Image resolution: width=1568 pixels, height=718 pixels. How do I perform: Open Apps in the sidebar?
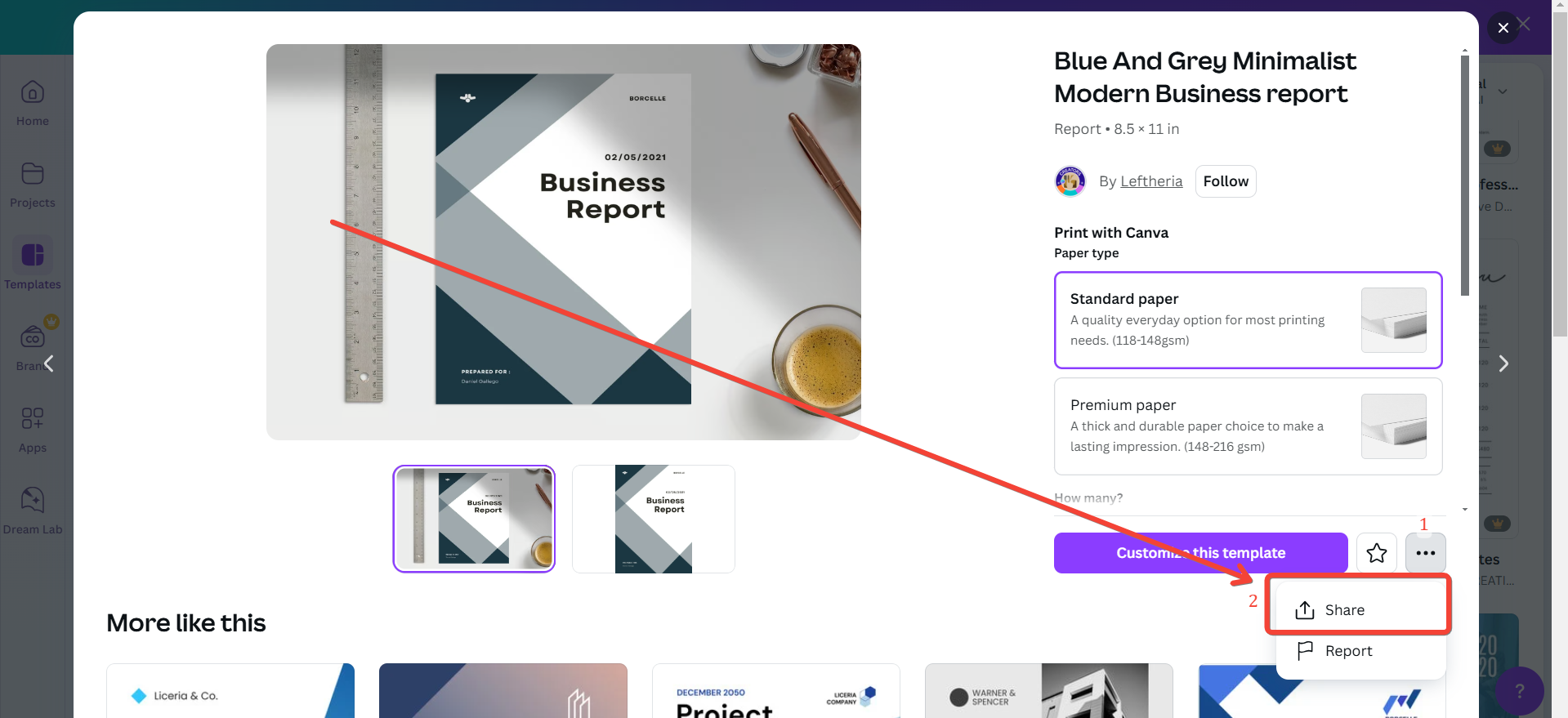(33, 430)
